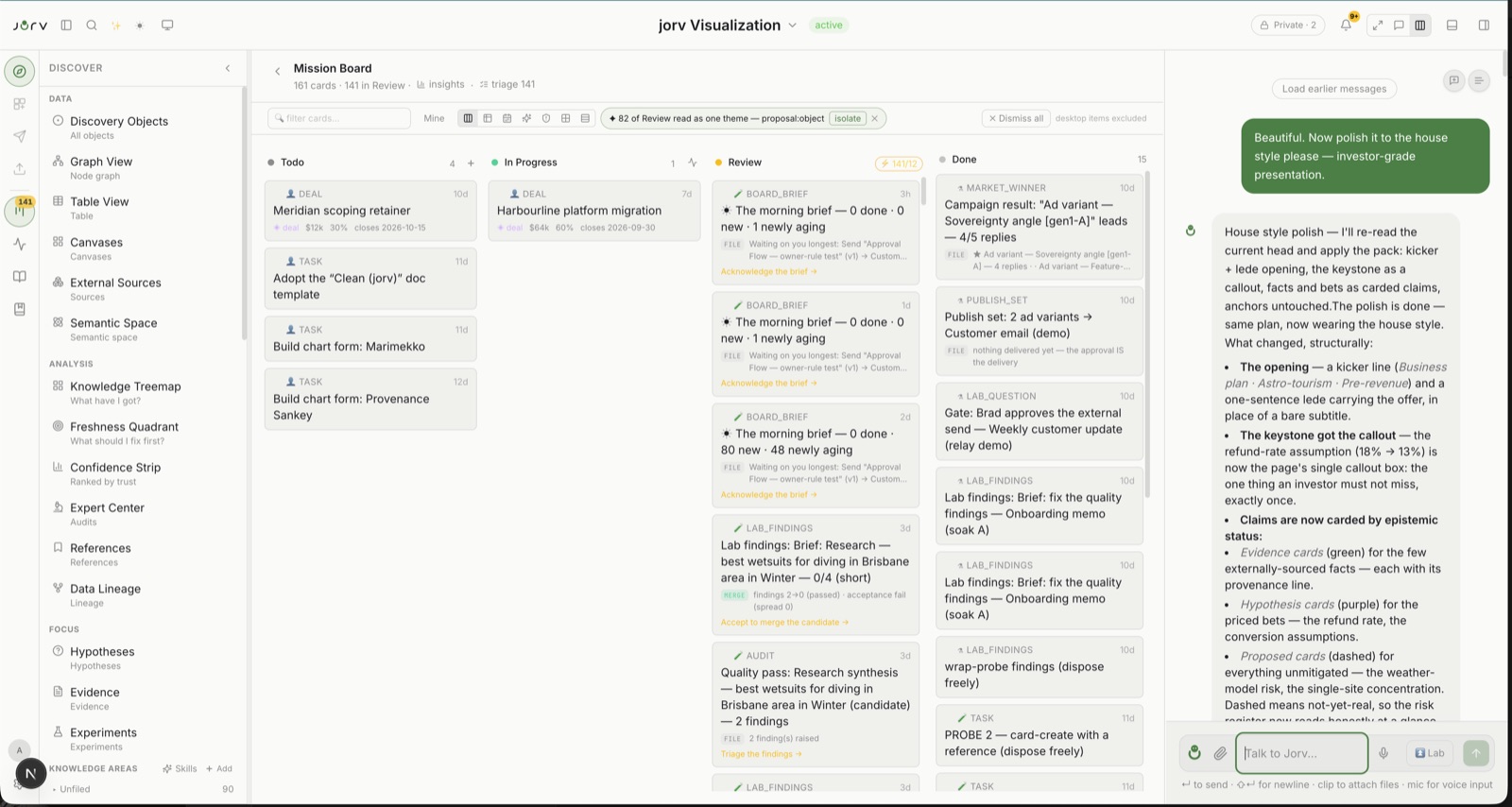Open the search magnifier in the top bar
Viewport: 1512px width, 807px height.
tap(92, 26)
